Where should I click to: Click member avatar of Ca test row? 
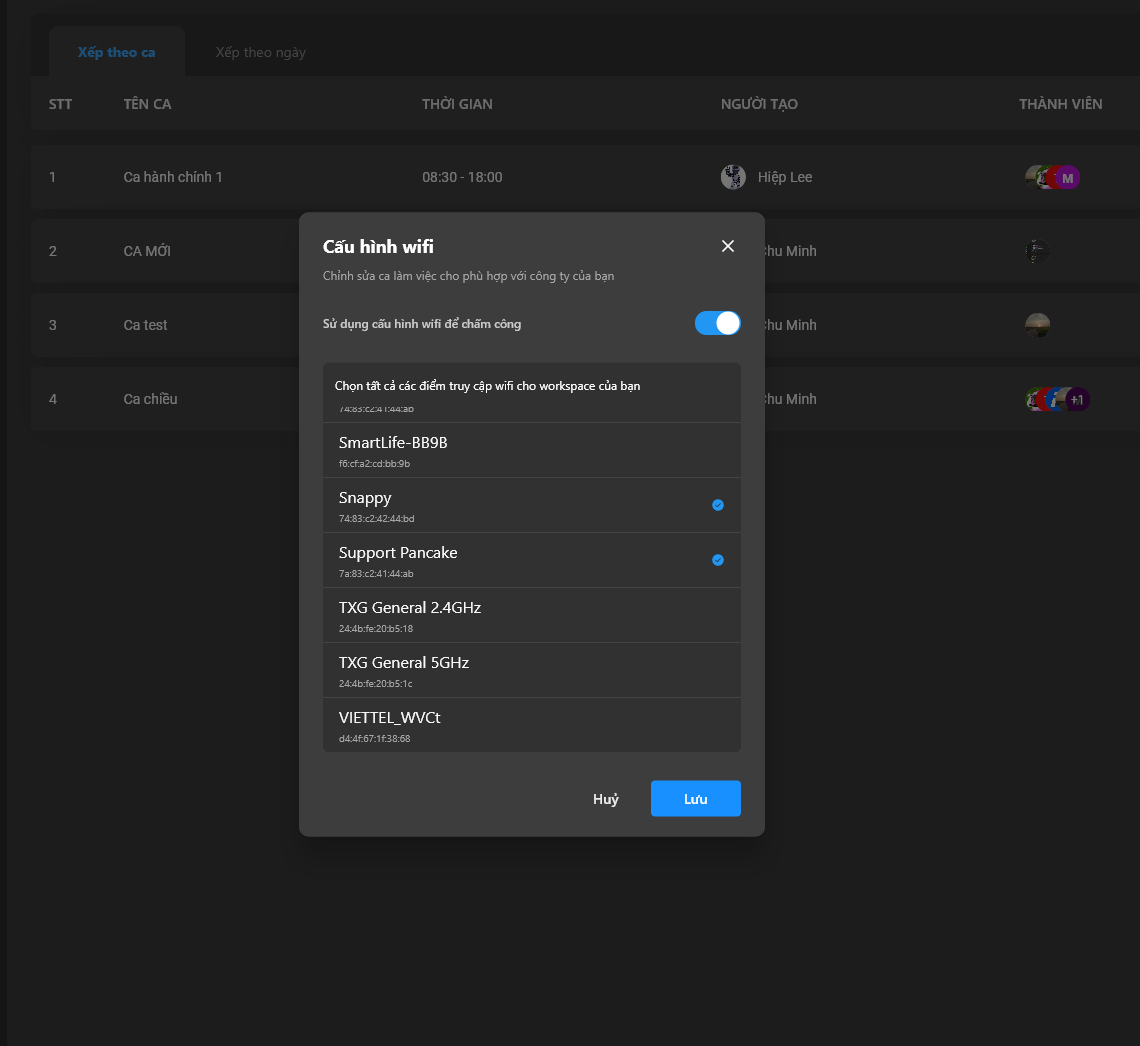tap(1037, 325)
